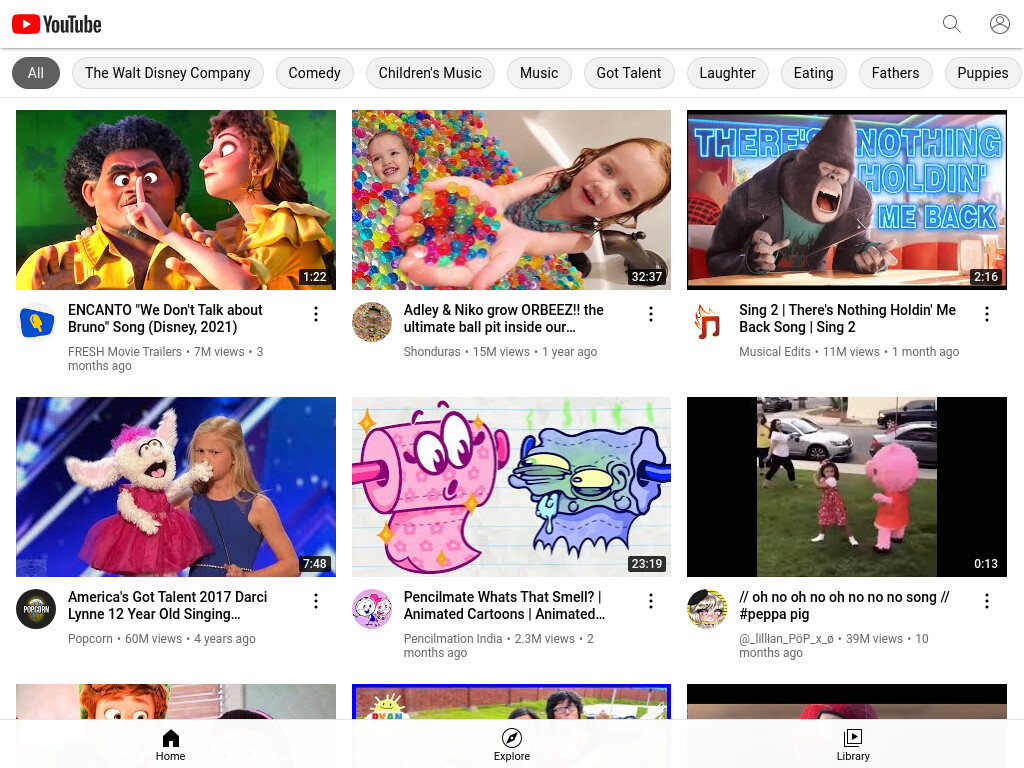Click the 32:37 duration badge
This screenshot has width=1024, height=768.
(x=647, y=277)
